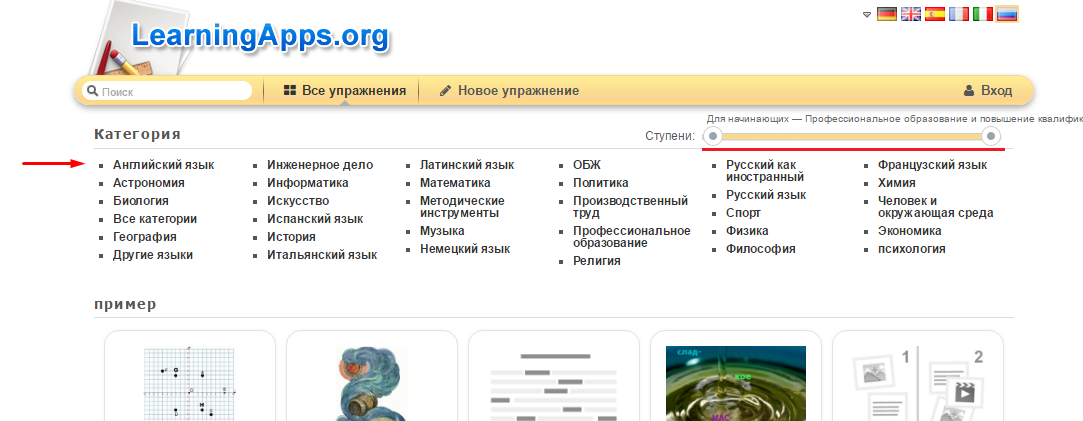The width and height of the screenshot is (1083, 421).
Task: Open the Французский язык category
Action: coord(932,165)
